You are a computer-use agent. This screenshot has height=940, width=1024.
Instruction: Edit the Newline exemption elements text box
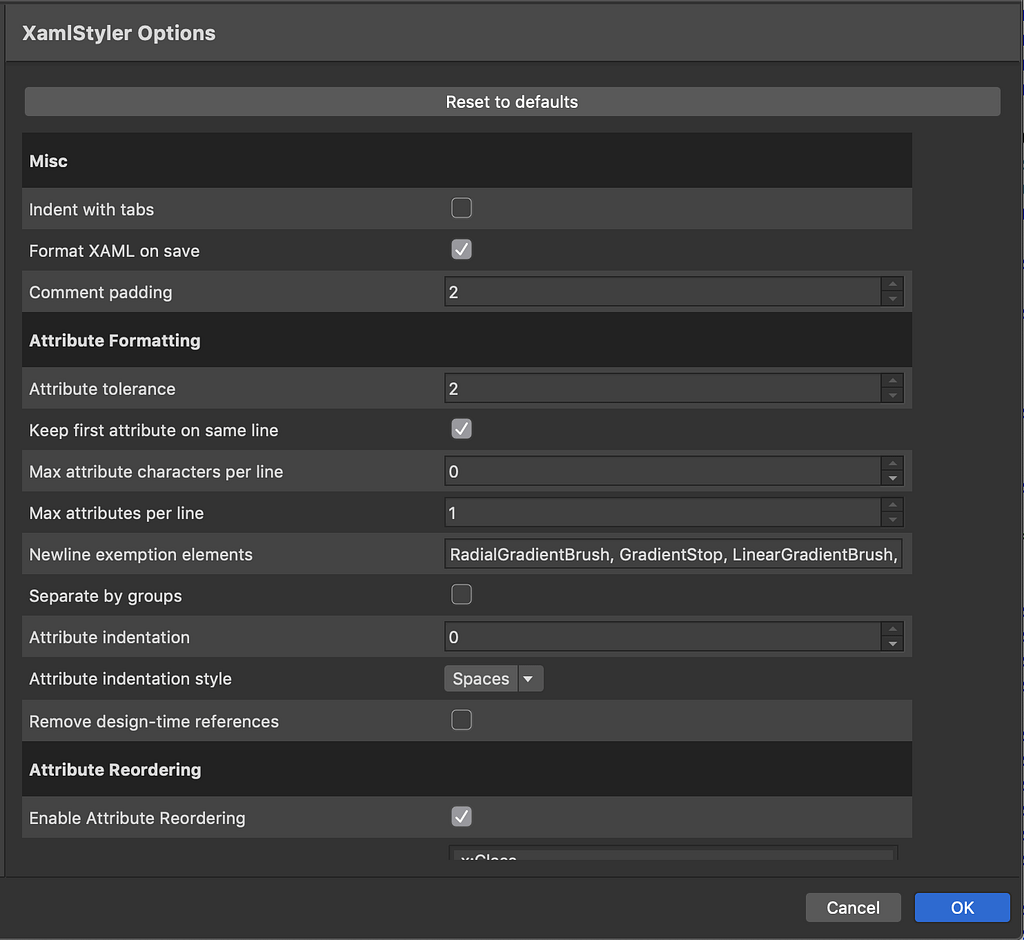[x=673, y=554]
